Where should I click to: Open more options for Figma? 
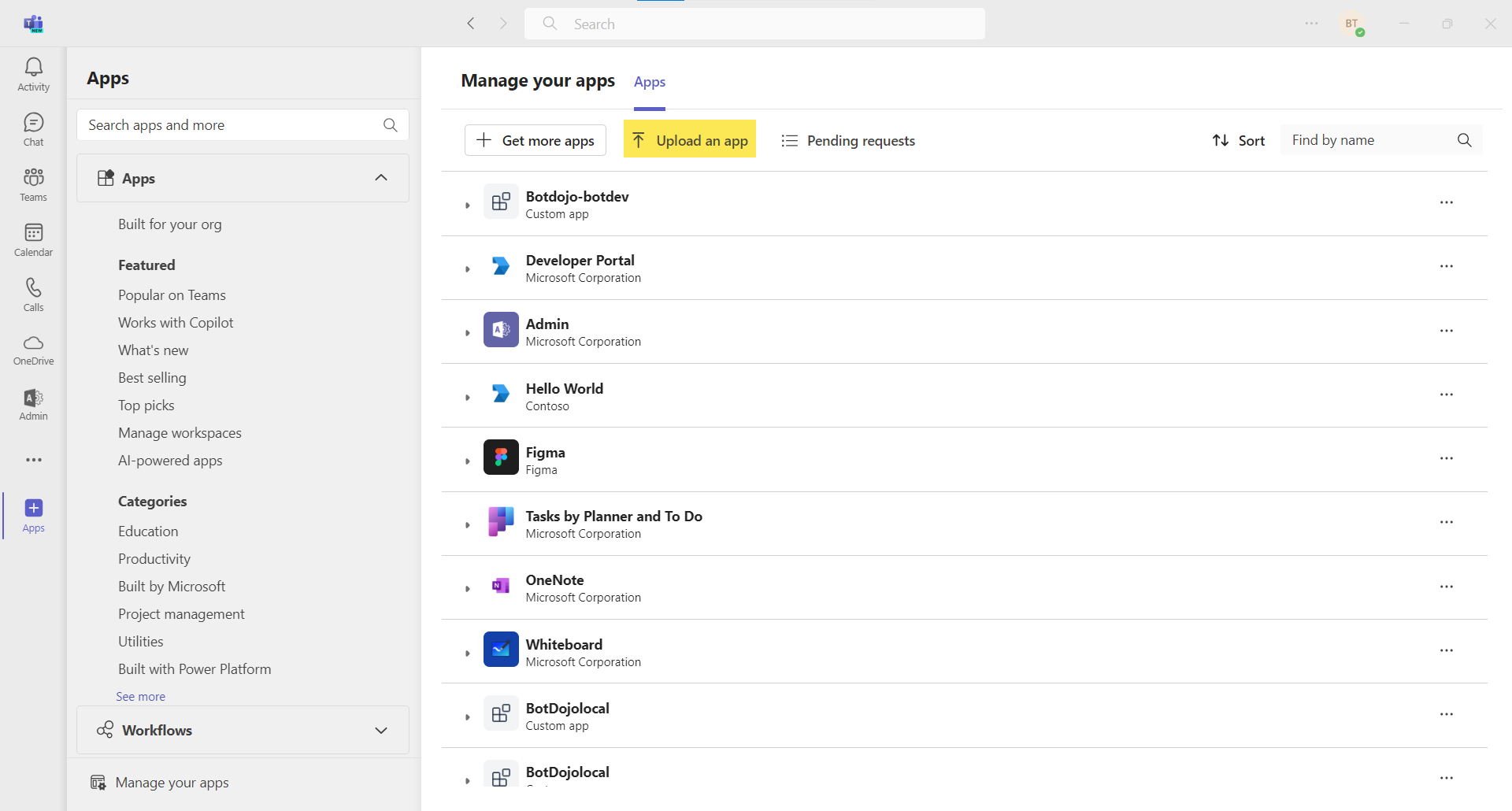tap(1447, 458)
